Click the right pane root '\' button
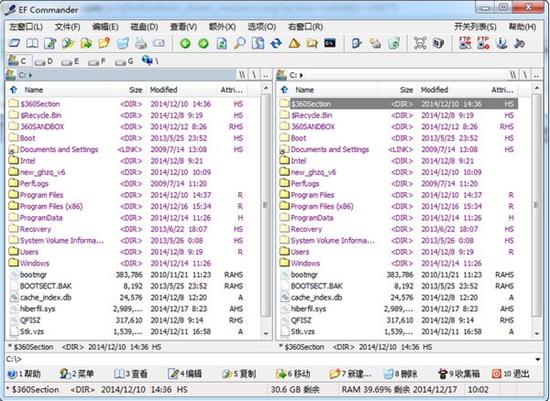The height and width of the screenshot is (401, 550). (x=525, y=75)
